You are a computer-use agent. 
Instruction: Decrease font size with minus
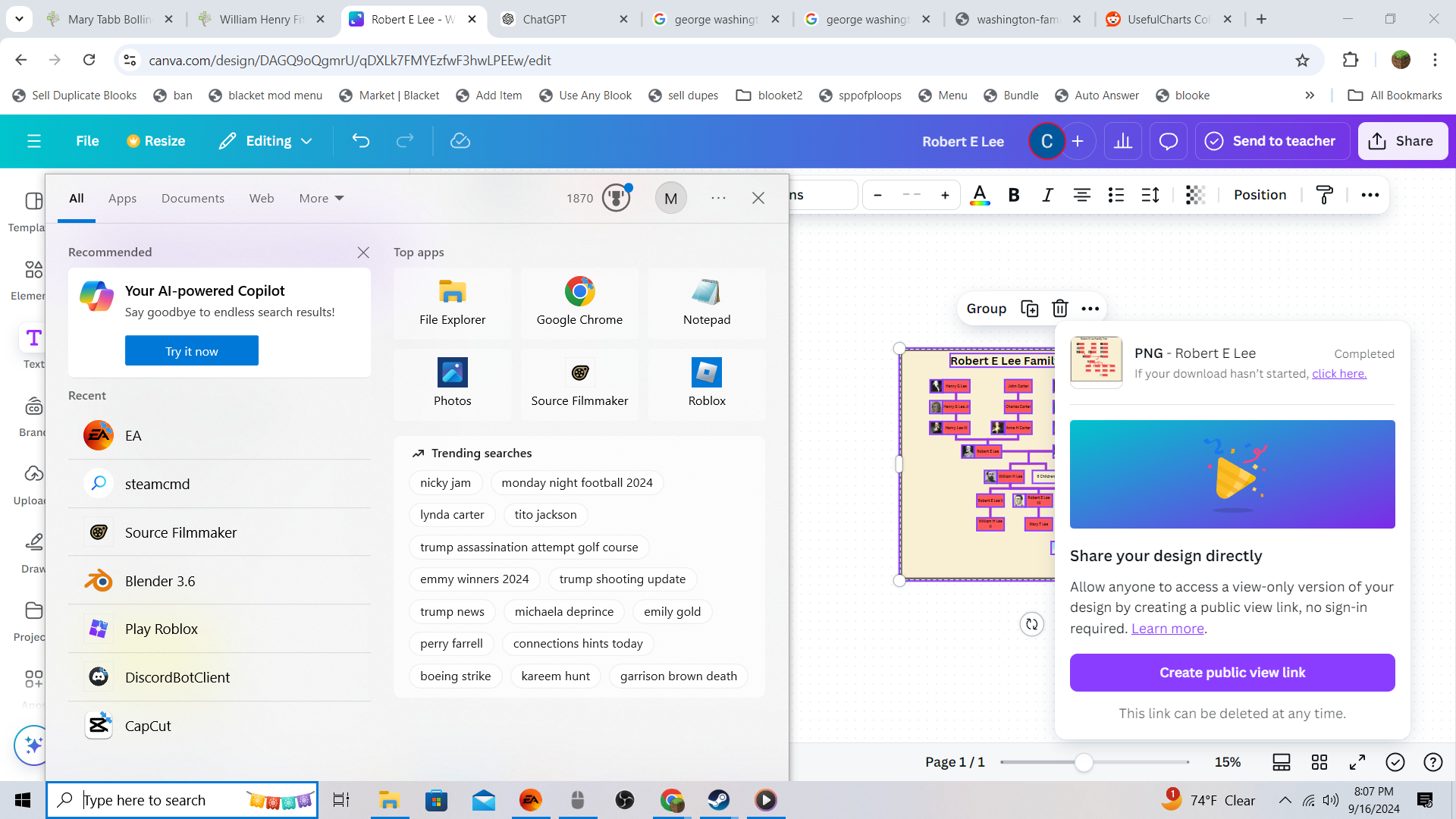point(878,195)
